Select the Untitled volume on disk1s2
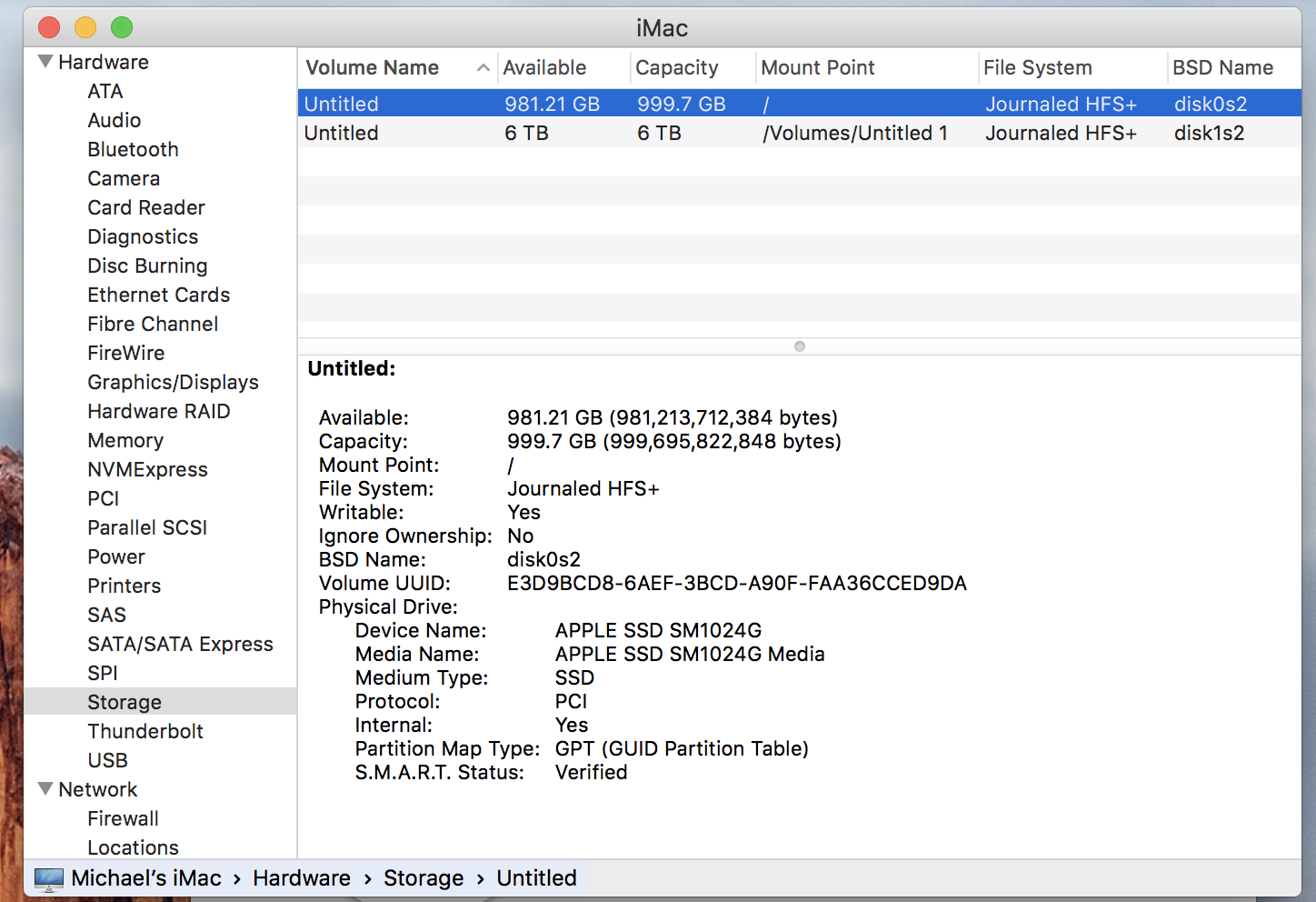 800,133
